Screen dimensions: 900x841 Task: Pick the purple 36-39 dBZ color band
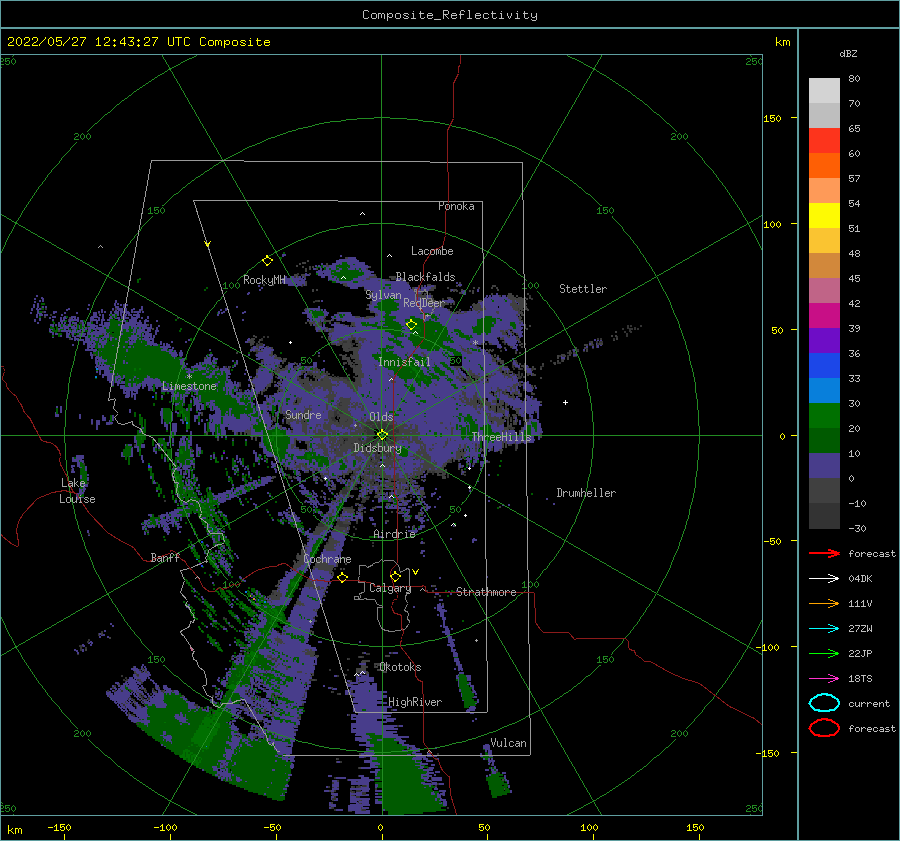pyautogui.click(x=824, y=341)
